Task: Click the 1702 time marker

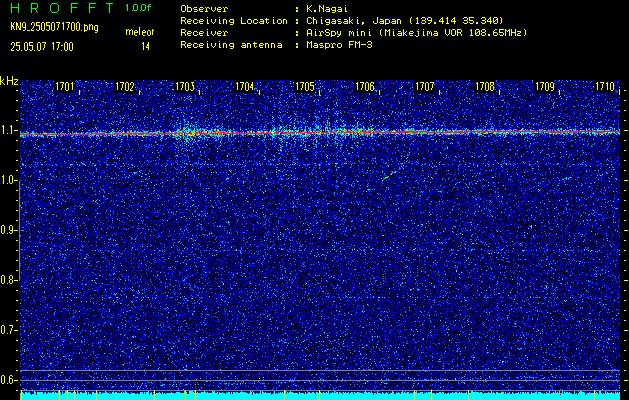Action: [124, 86]
